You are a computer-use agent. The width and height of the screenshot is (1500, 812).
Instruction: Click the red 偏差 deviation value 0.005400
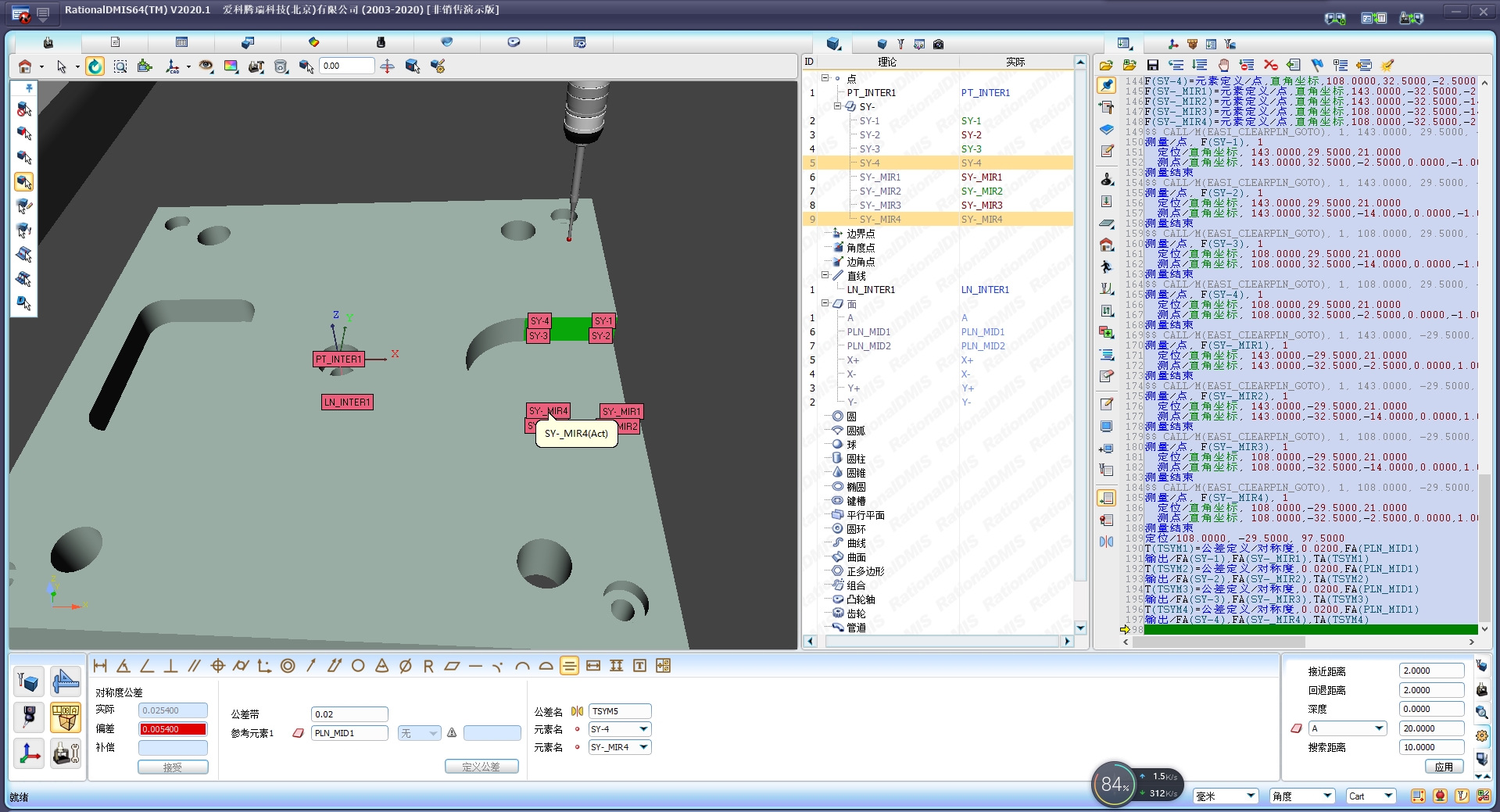tap(173, 729)
